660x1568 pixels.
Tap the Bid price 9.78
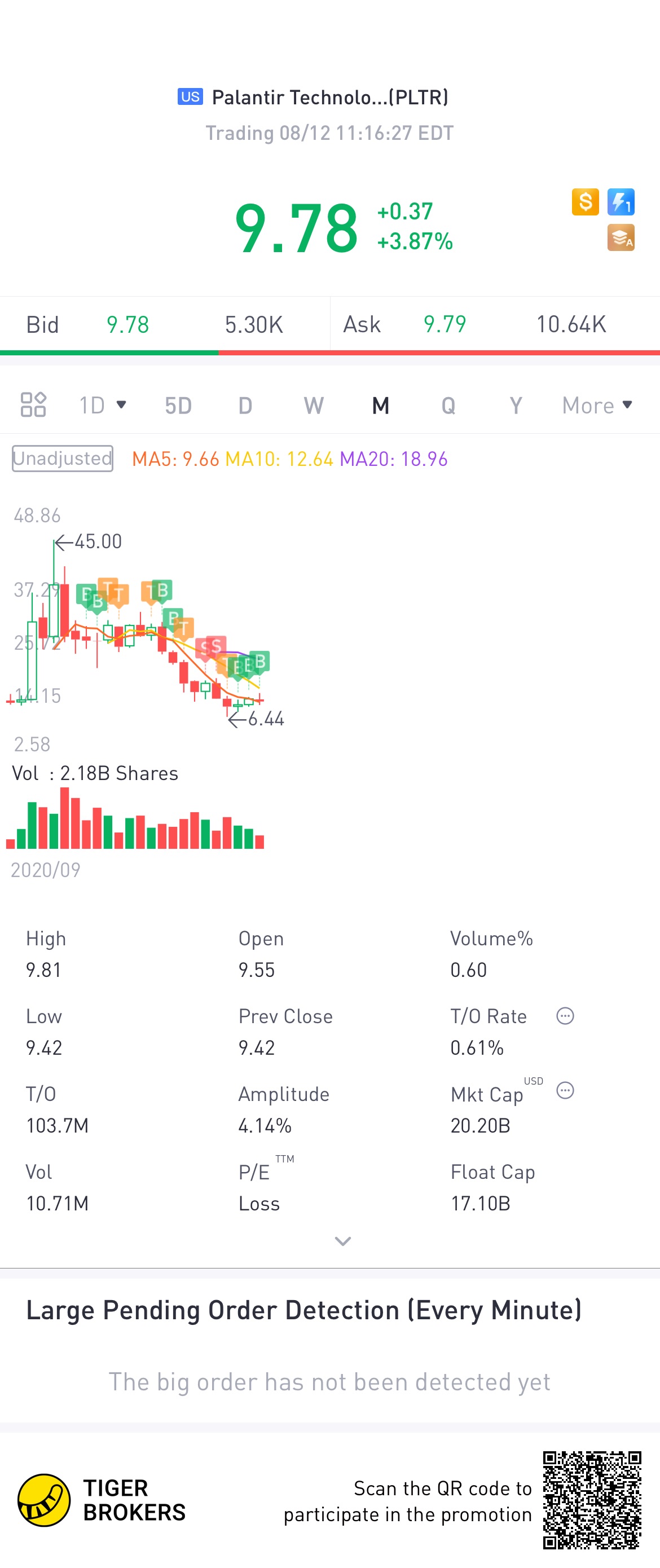coord(128,324)
